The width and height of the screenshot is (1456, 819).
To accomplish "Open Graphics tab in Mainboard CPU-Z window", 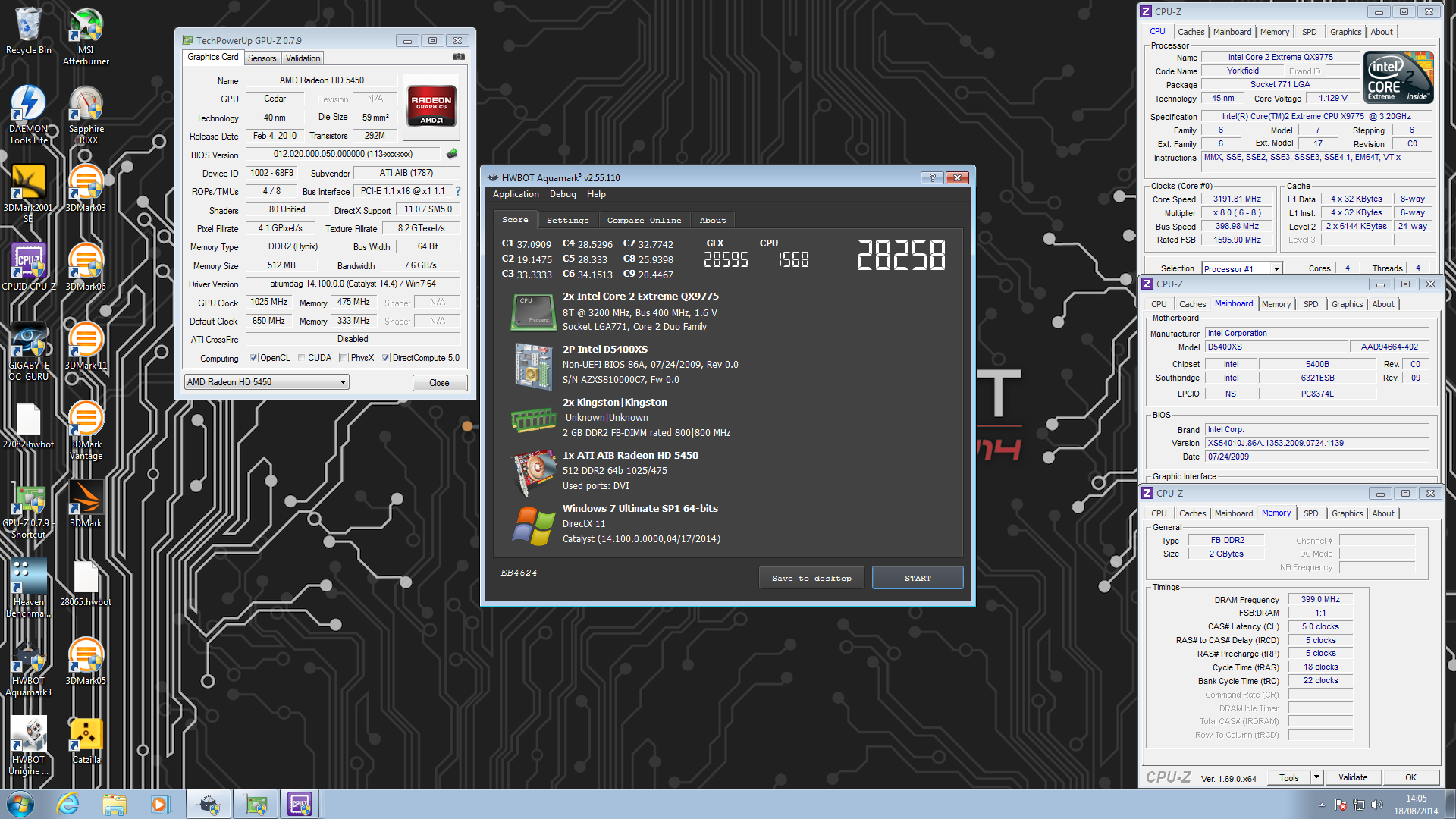I will click(x=1347, y=304).
